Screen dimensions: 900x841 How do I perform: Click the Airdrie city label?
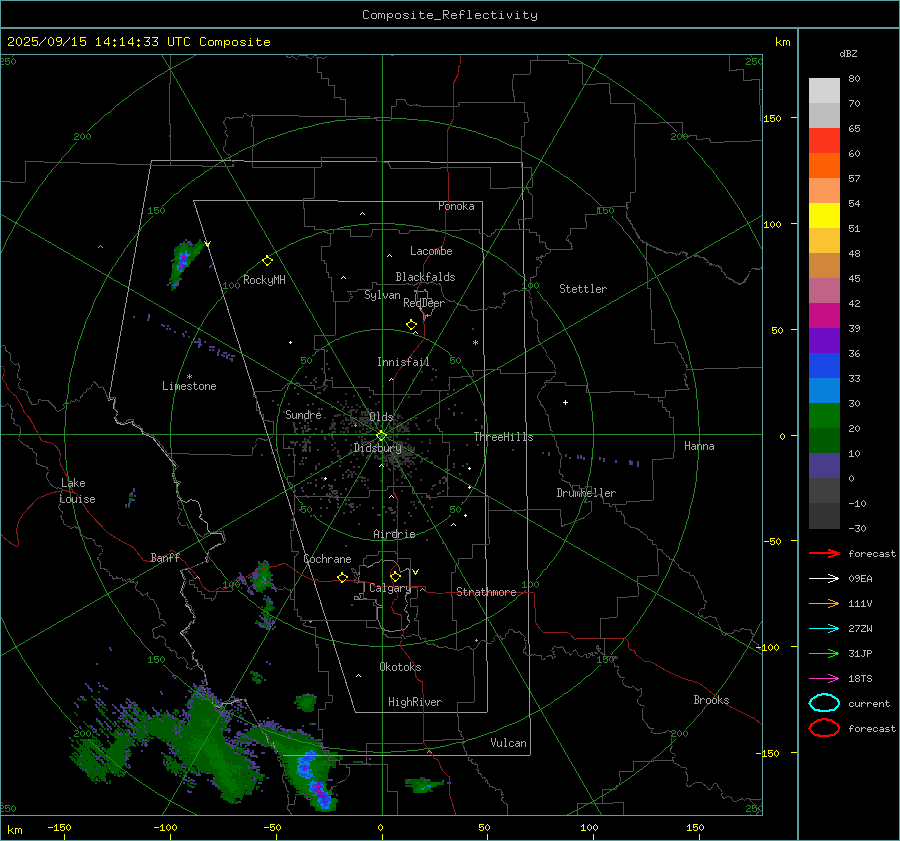[394, 534]
